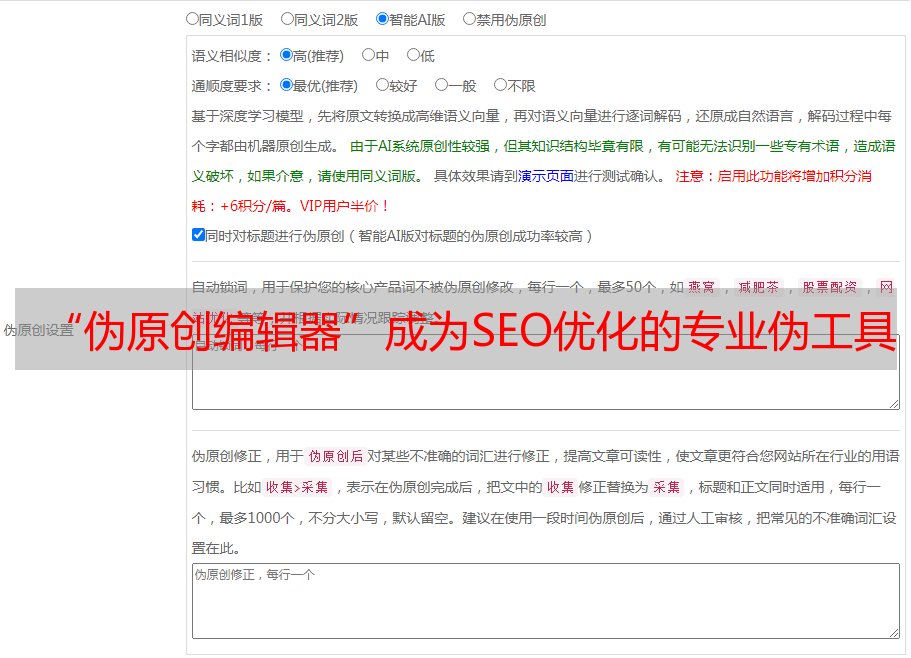
Task: Set 通顺度要求 to 一般
Action: (441, 85)
